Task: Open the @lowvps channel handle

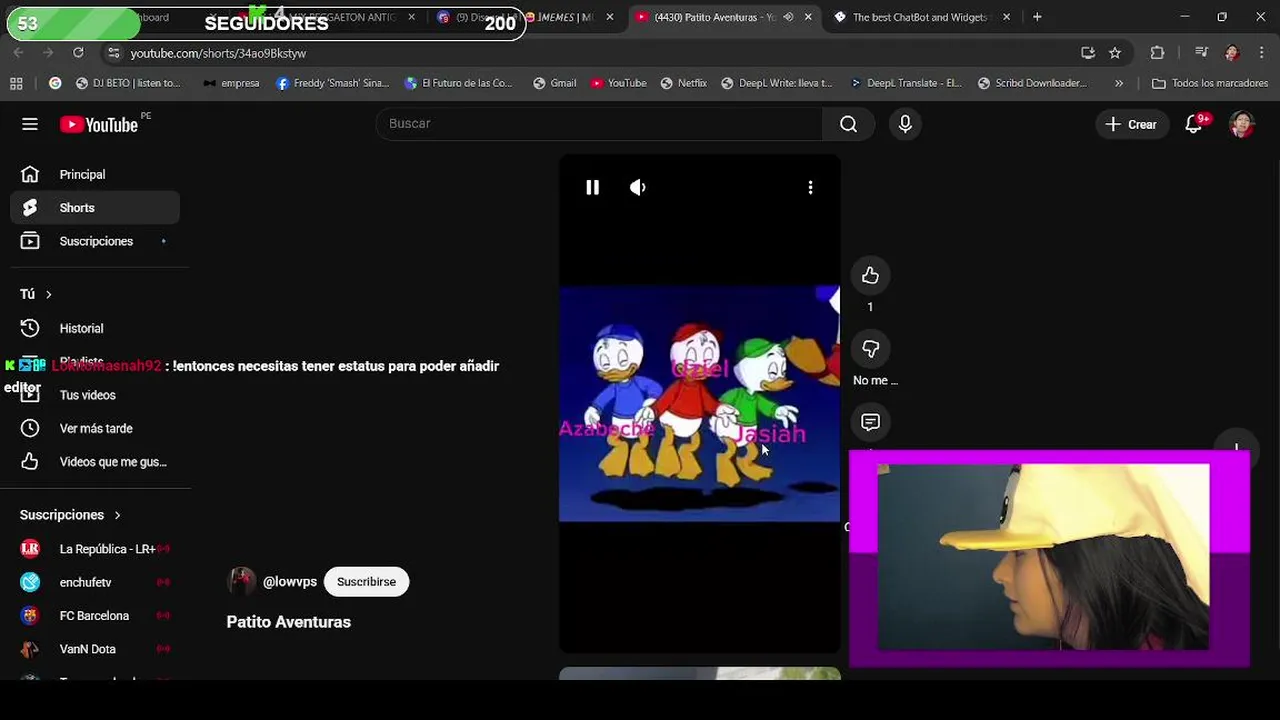Action: (290, 582)
